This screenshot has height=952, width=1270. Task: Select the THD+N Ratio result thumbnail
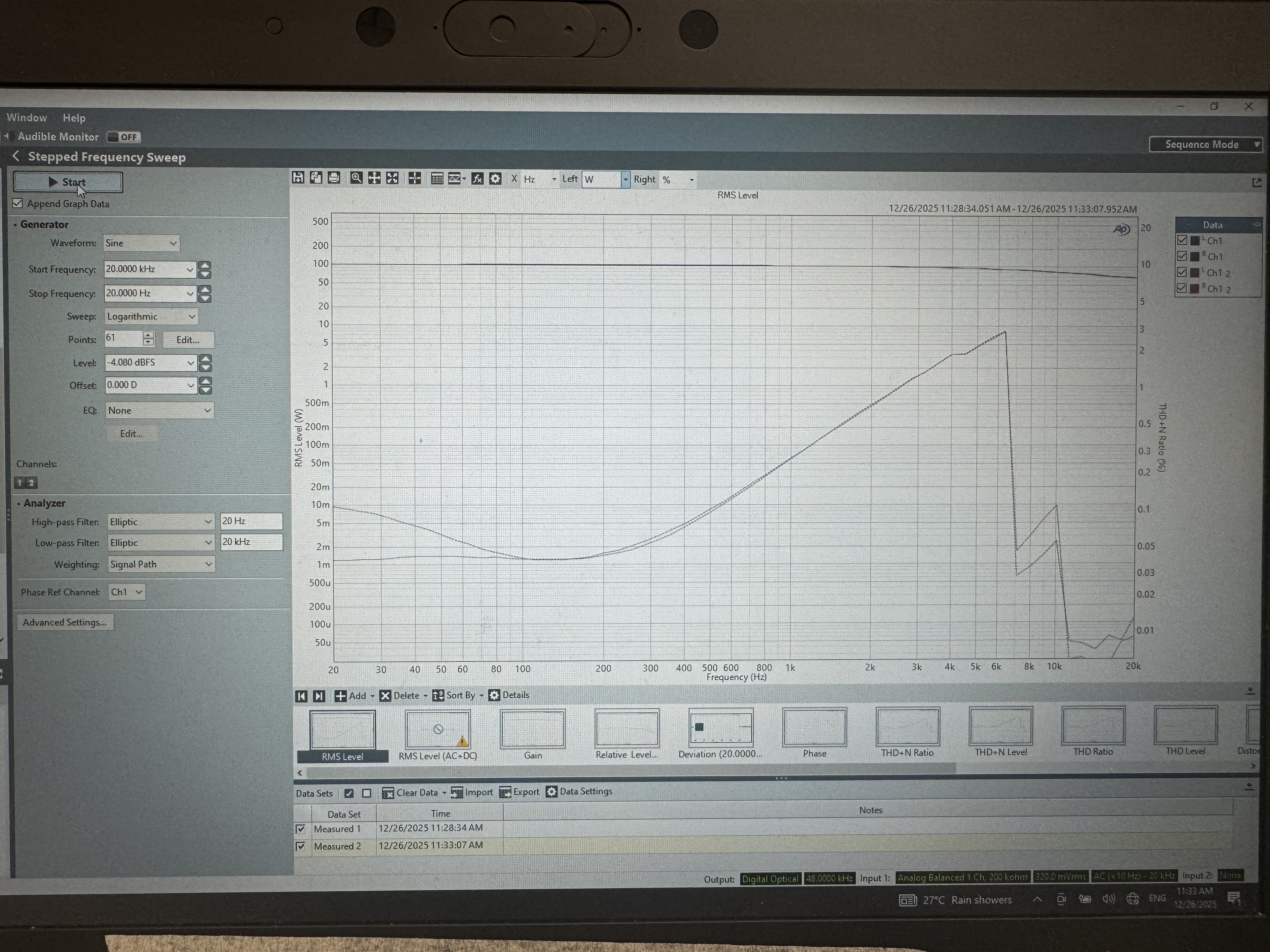click(x=907, y=733)
